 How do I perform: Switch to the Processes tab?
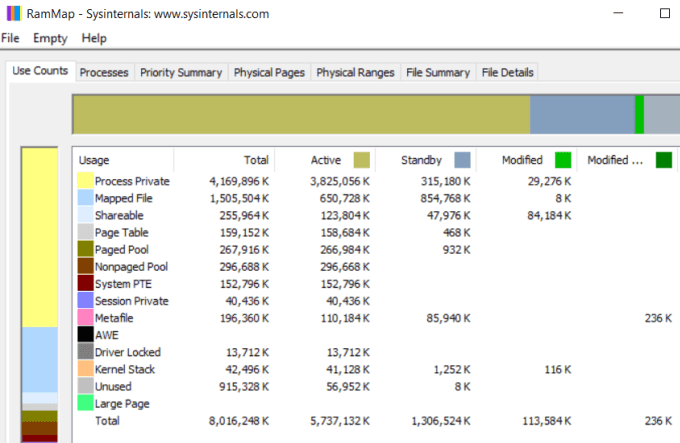pos(104,72)
